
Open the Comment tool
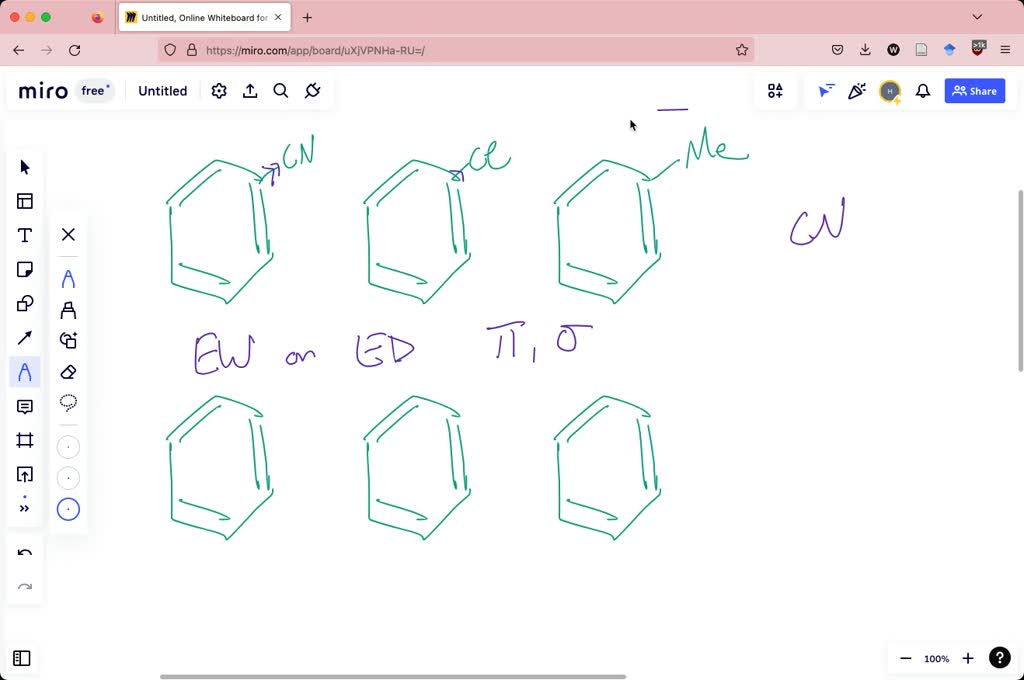(x=25, y=406)
